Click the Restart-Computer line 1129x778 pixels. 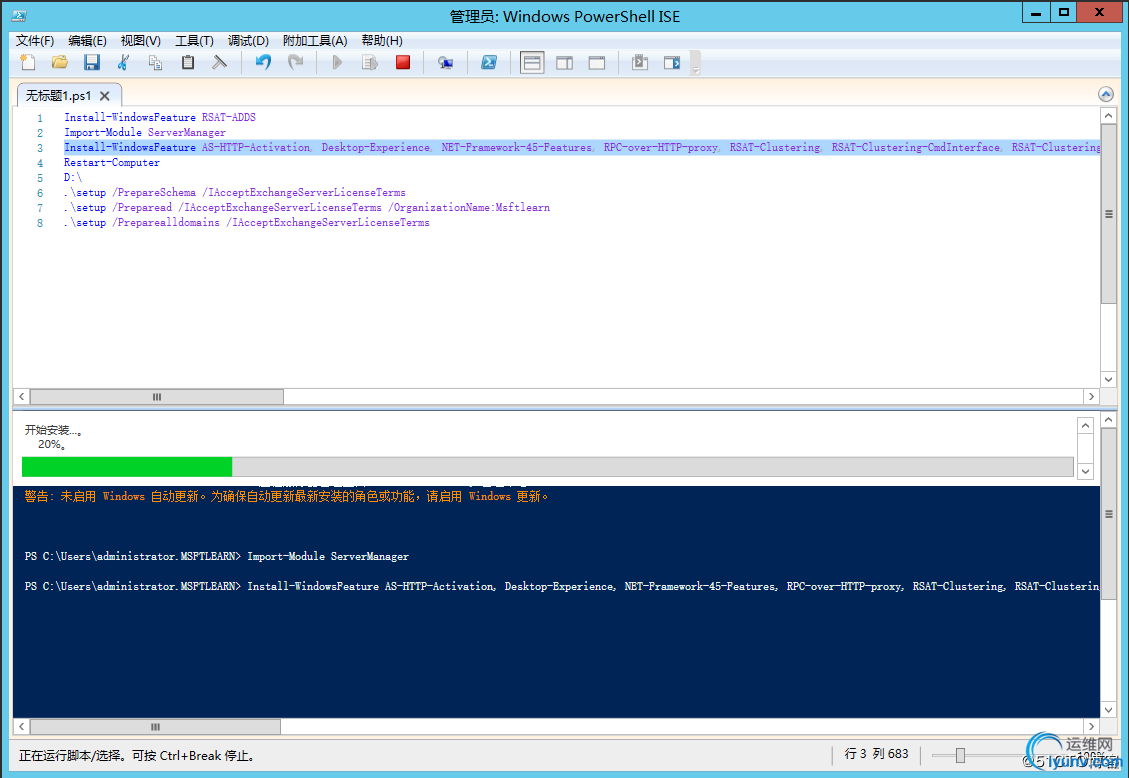[112, 163]
